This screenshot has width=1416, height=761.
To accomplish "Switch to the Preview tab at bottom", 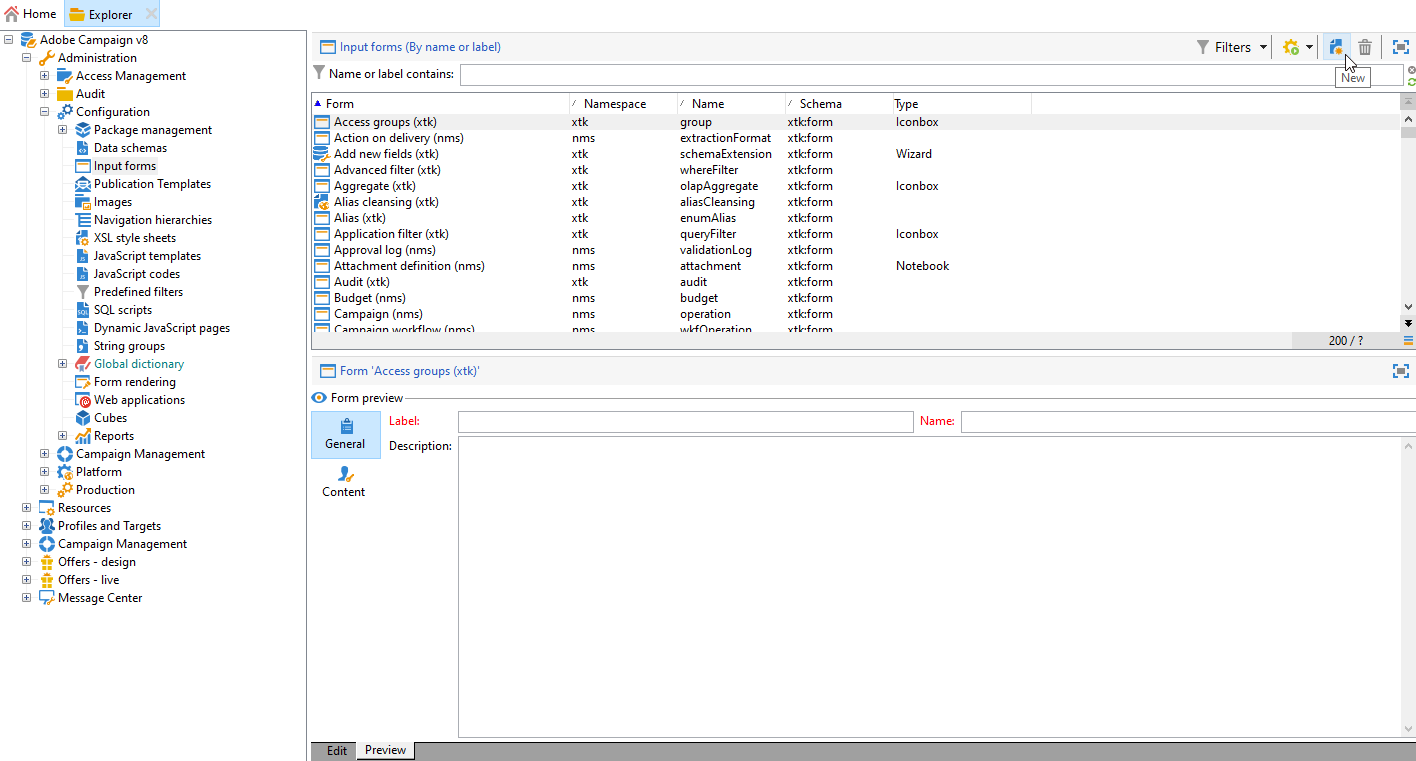I will pos(385,750).
